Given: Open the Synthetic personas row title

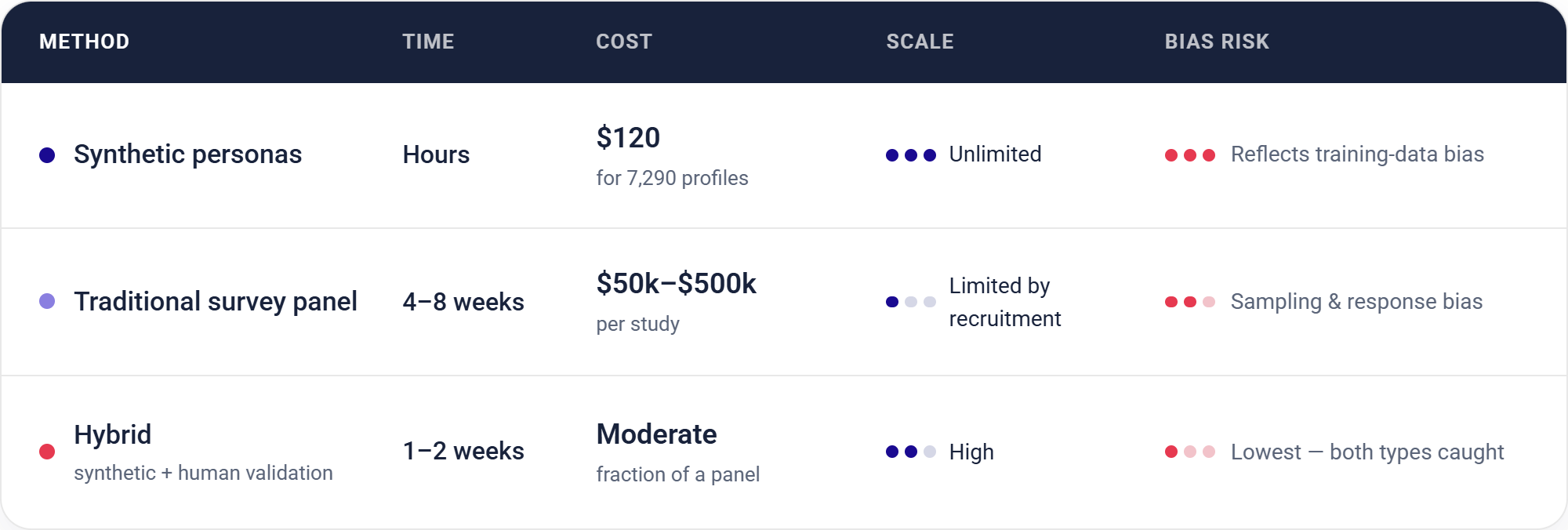Looking at the screenshot, I should tap(188, 154).
